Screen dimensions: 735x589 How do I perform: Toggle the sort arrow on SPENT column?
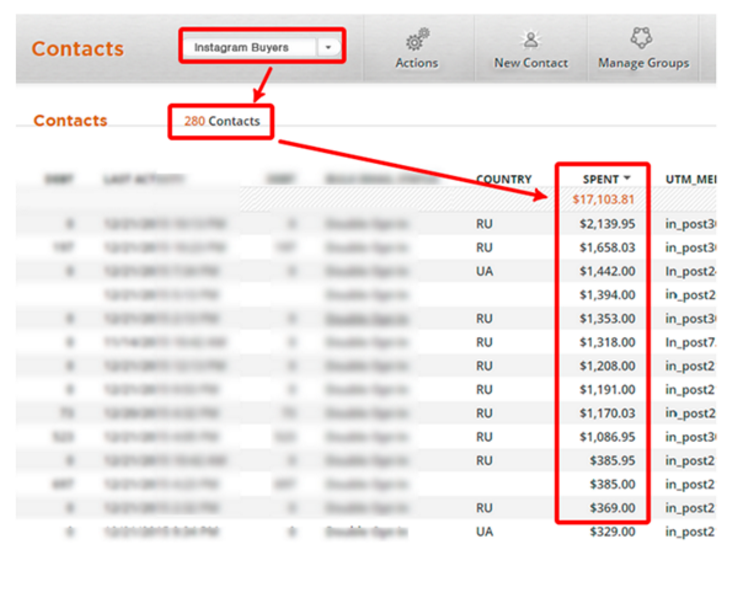[627, 179]
